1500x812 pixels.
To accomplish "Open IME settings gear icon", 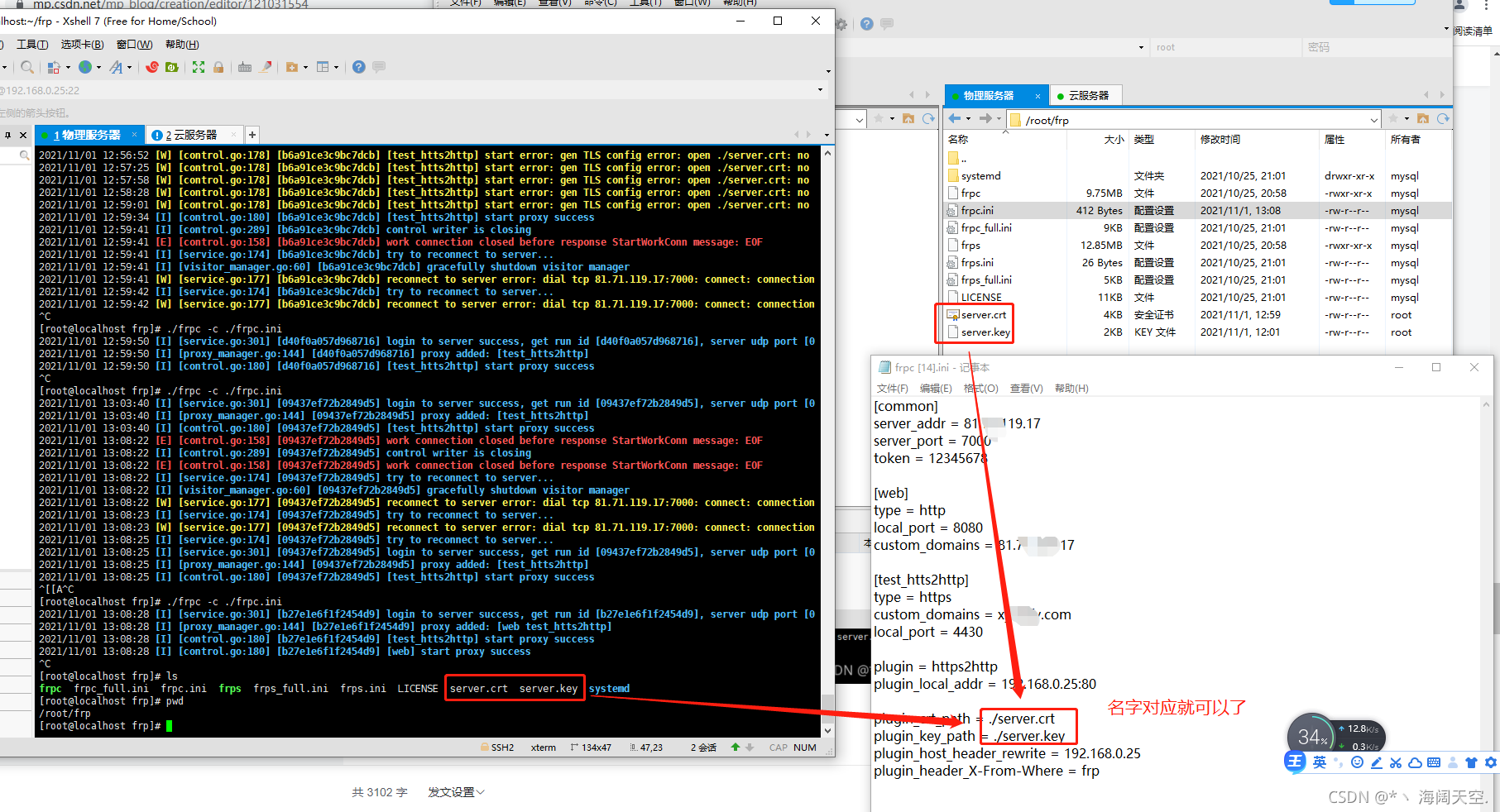I will coord(1490,762).
